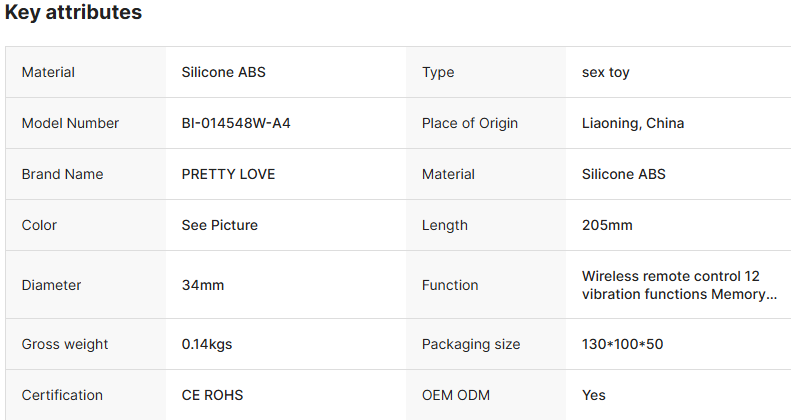The image size is (791, 420).
Task: Click the See Picture color value
Action: click(219, 225)
